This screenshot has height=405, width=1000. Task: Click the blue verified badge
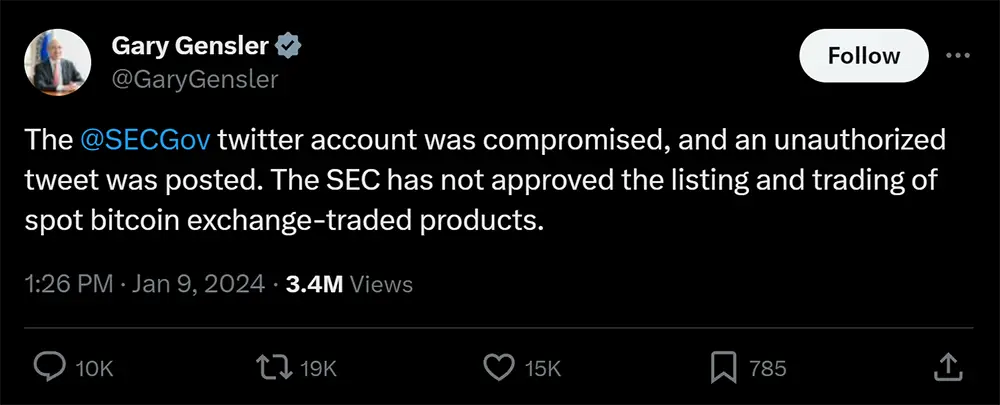point(290,45)
